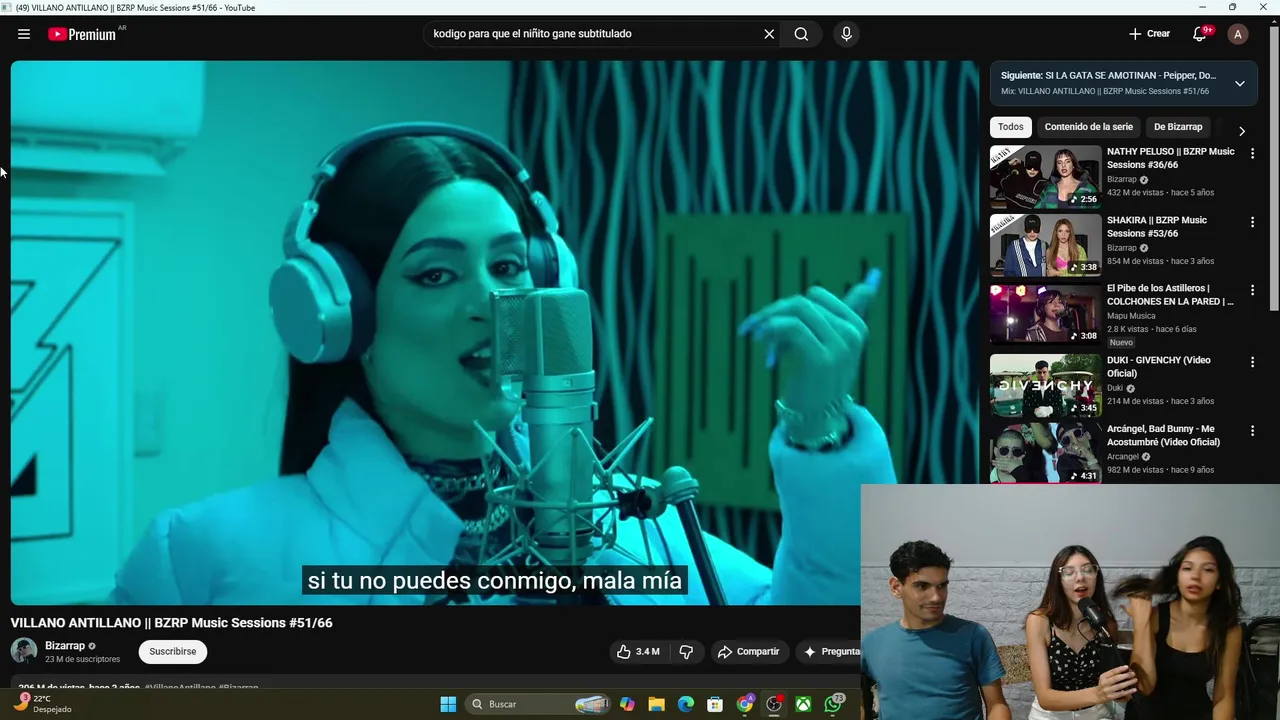Open options menu for El Pibe video

click(x=1252, y=291)
